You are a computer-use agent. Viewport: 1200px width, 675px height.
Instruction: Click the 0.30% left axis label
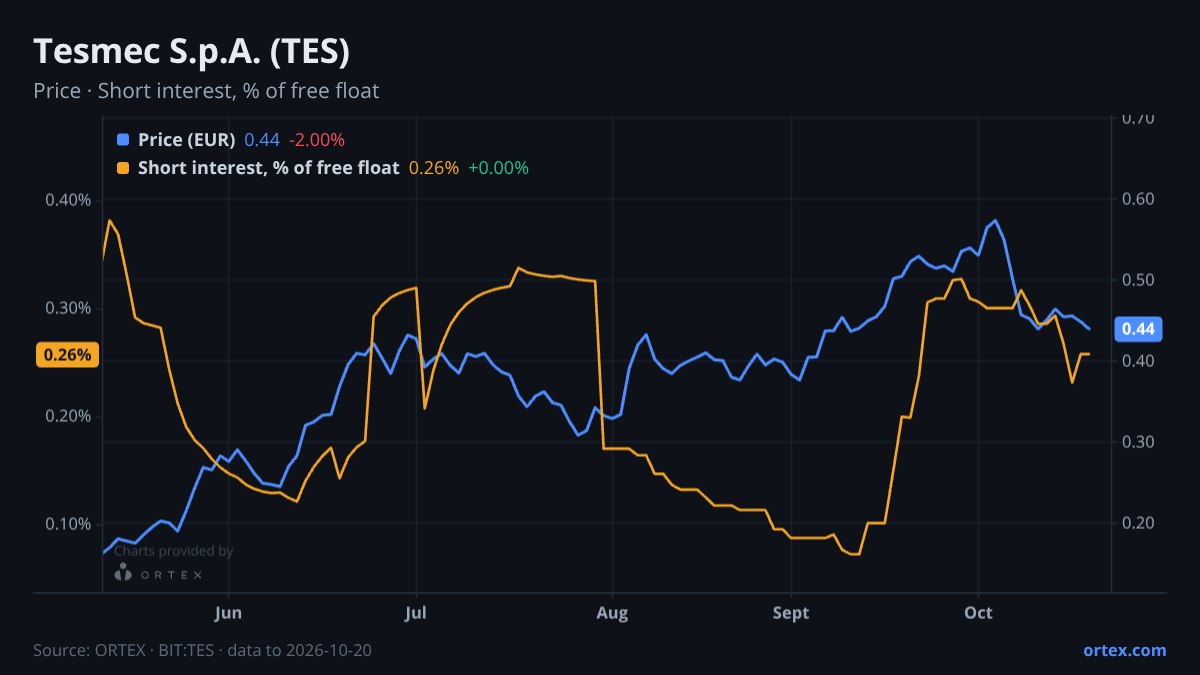pos(68,308)
